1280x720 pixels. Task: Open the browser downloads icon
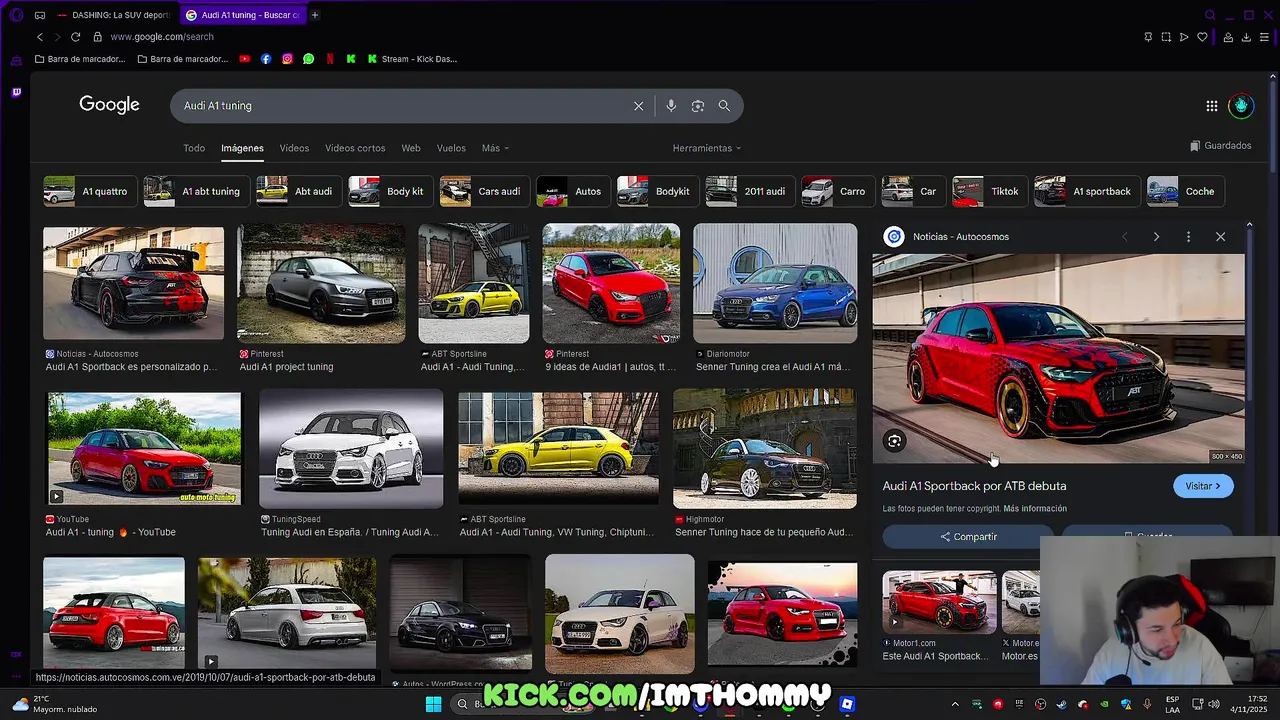coord(1246,37)
